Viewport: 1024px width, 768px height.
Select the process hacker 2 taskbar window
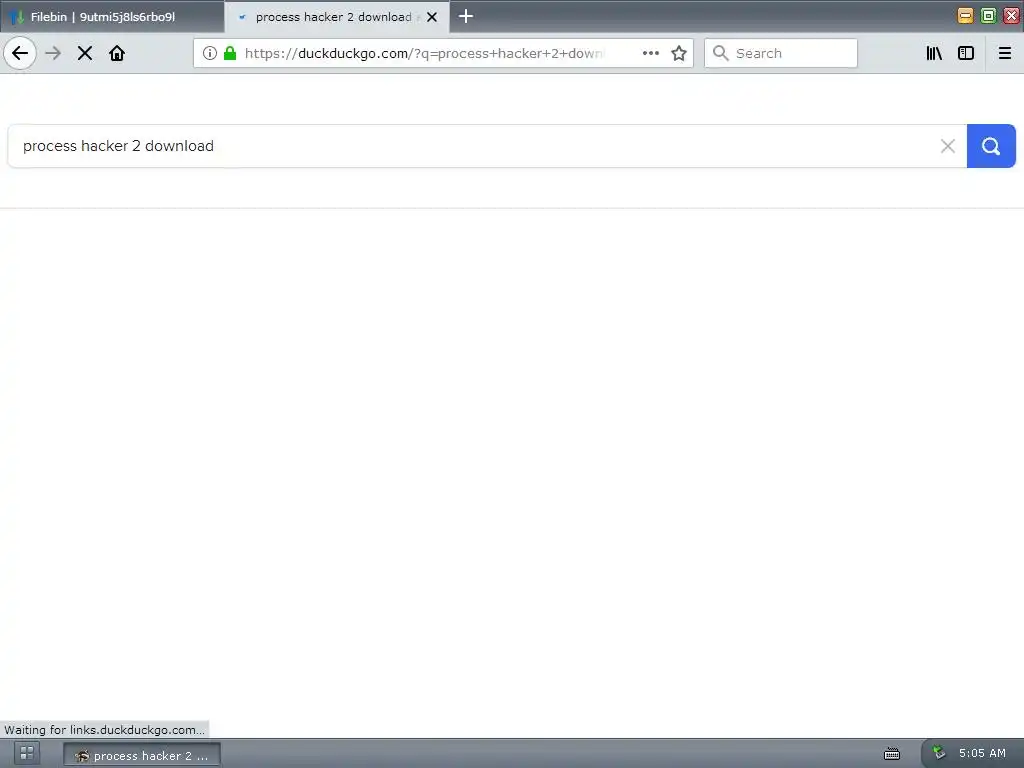coord(142,755)
